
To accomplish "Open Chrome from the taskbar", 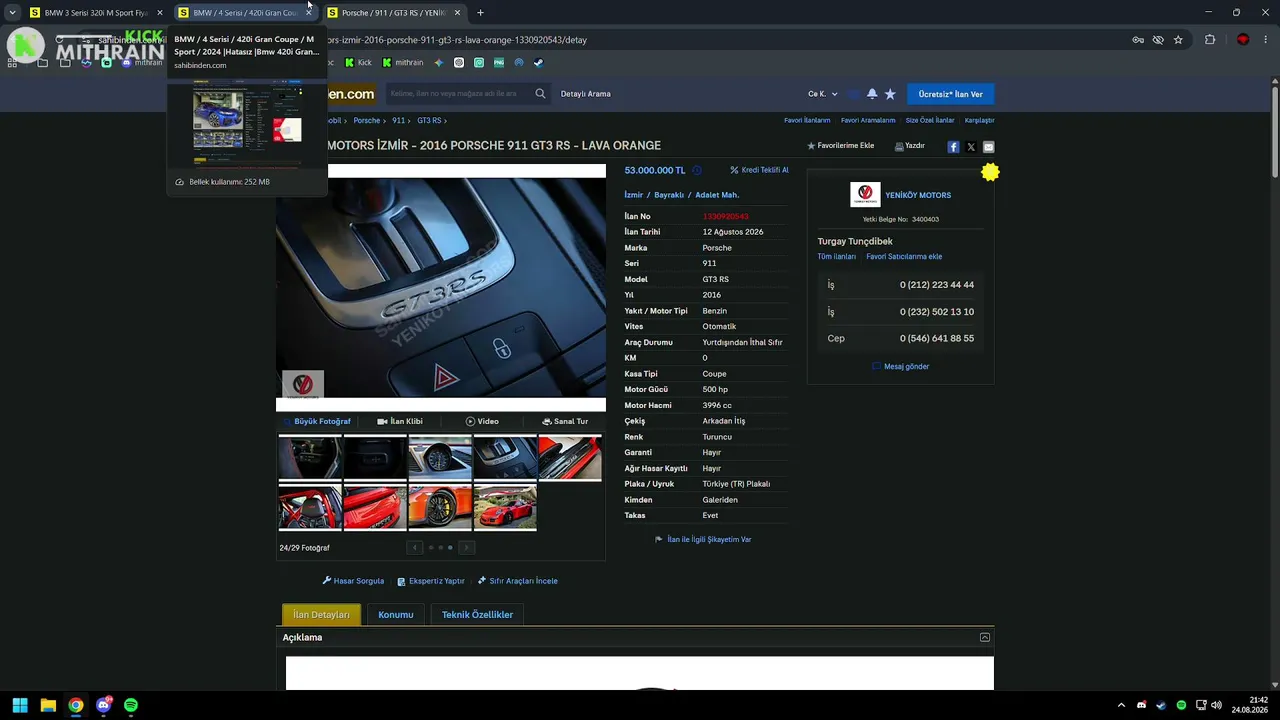I will [76, 705].
